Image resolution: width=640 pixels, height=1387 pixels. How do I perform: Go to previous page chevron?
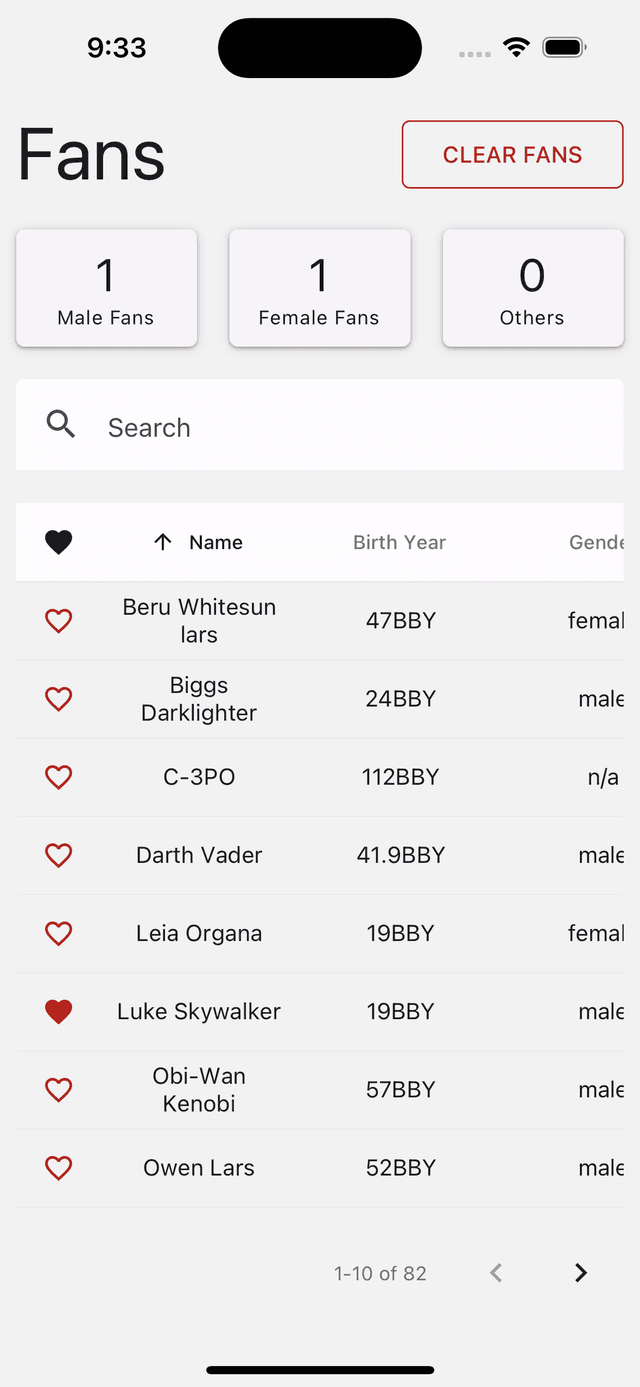(496, 1273)
